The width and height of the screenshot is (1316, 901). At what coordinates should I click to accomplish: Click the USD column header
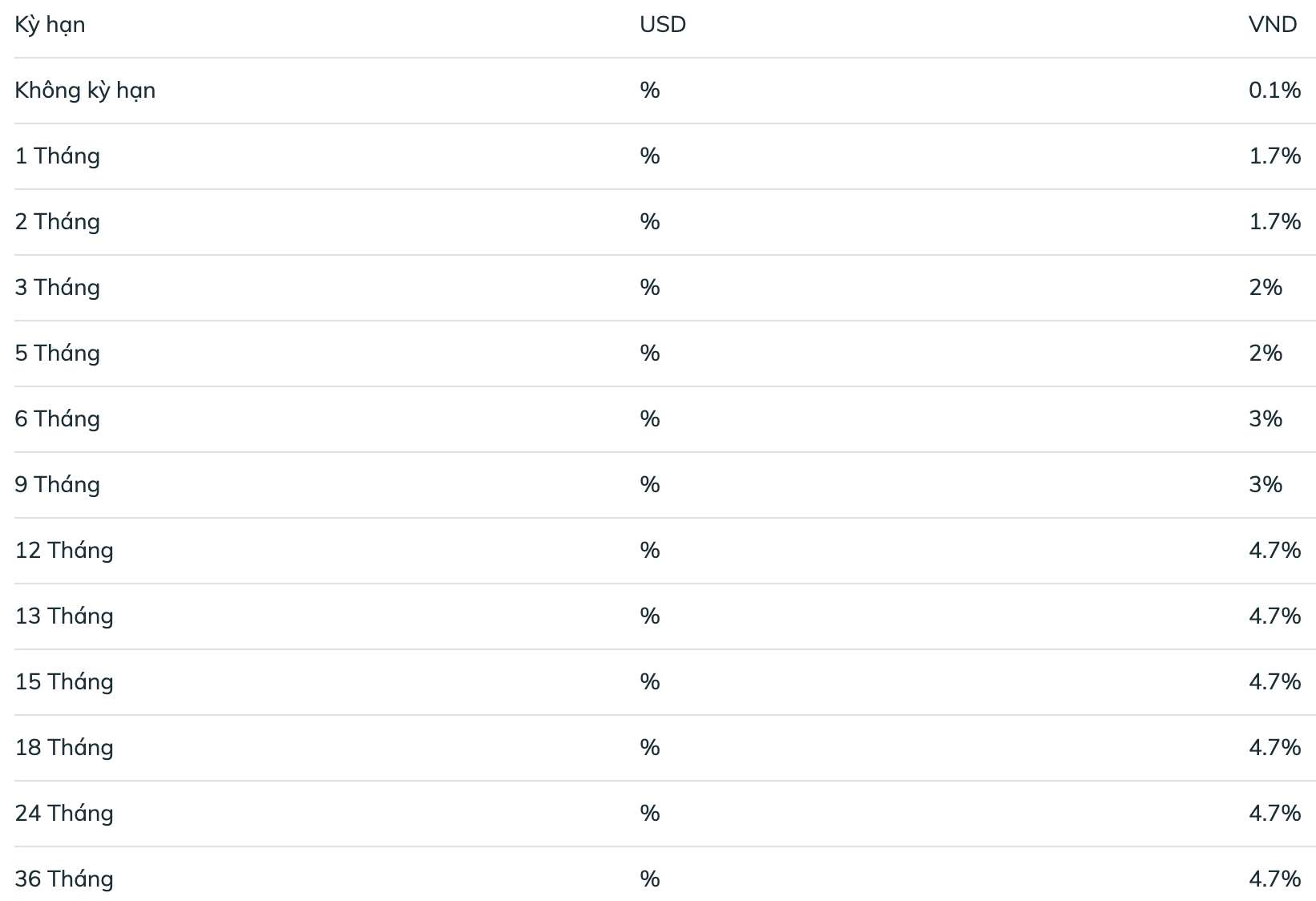click(663, 25)
